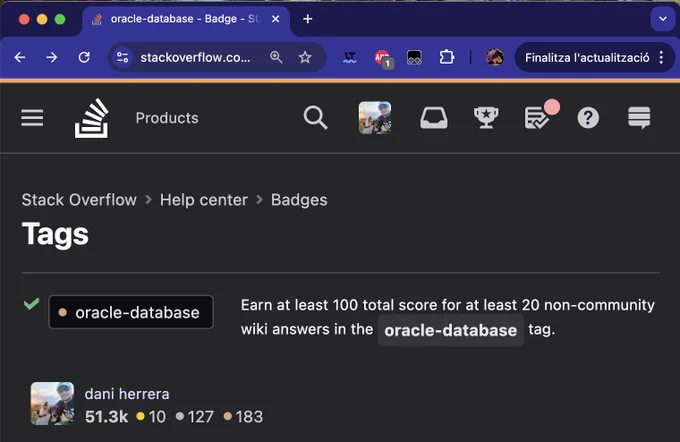The height and width of the screenshot is (442, 680).
Task: Click dani herrera's avatar thumbnail
Action: point(52,403)
